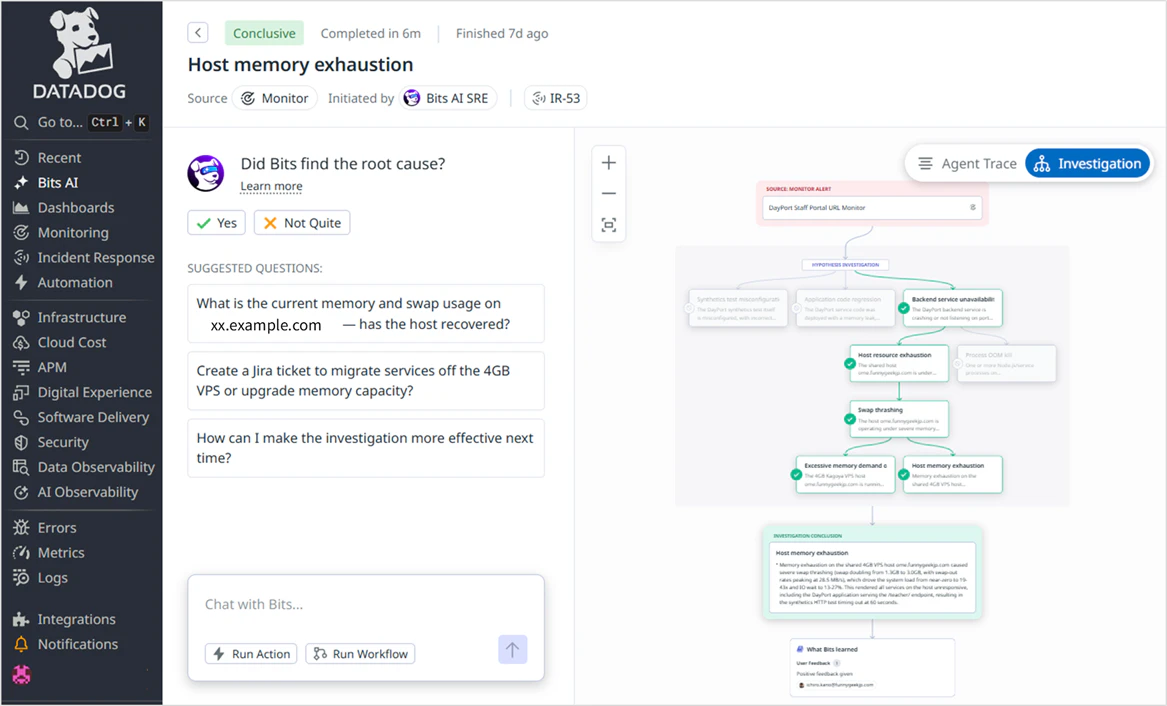Select the Create a Jira ticket suggestion
This screenshot has width=1167, height=706.
366,381
